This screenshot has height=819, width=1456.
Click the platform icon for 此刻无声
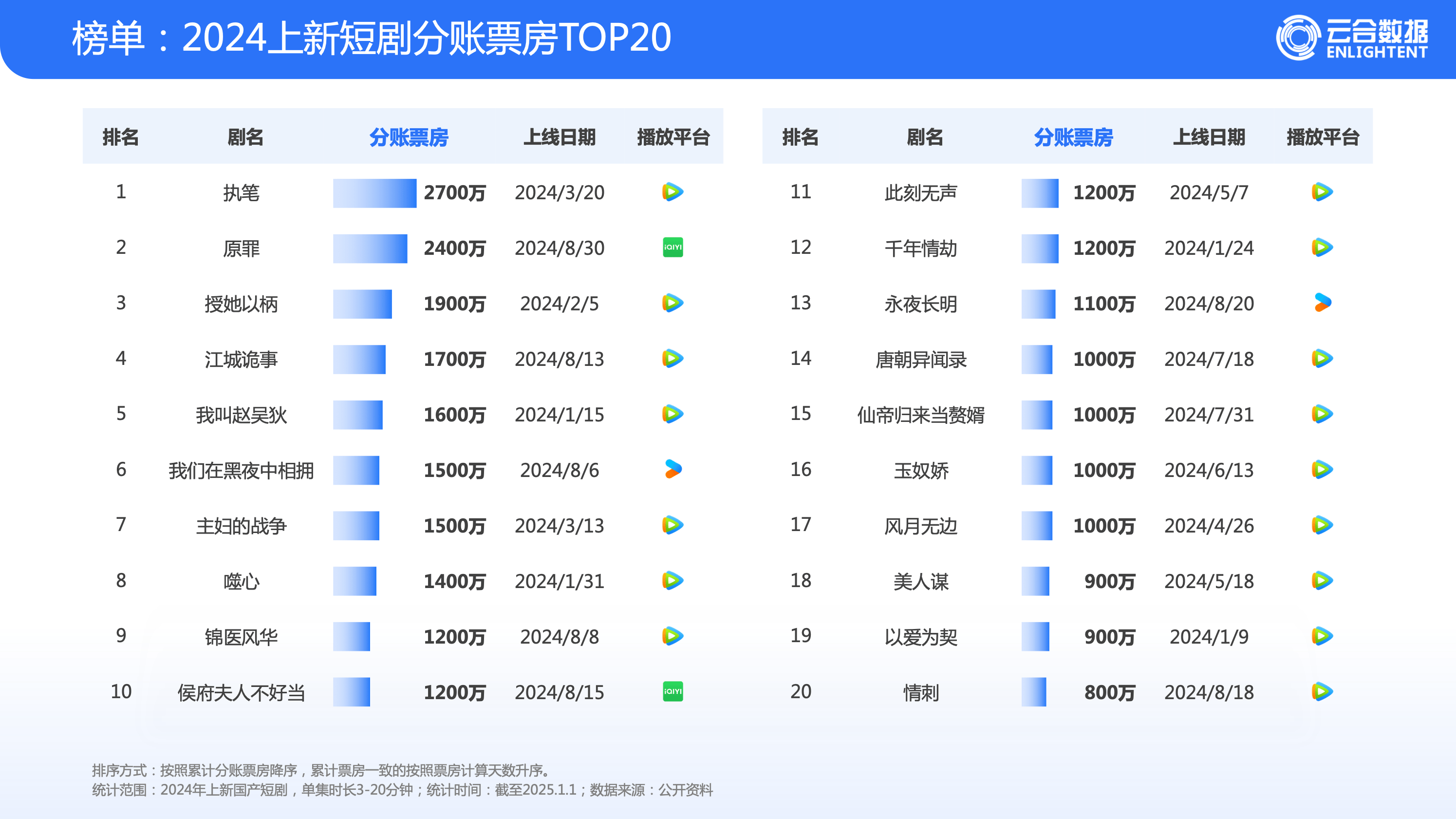click(x=1322, y=192)
